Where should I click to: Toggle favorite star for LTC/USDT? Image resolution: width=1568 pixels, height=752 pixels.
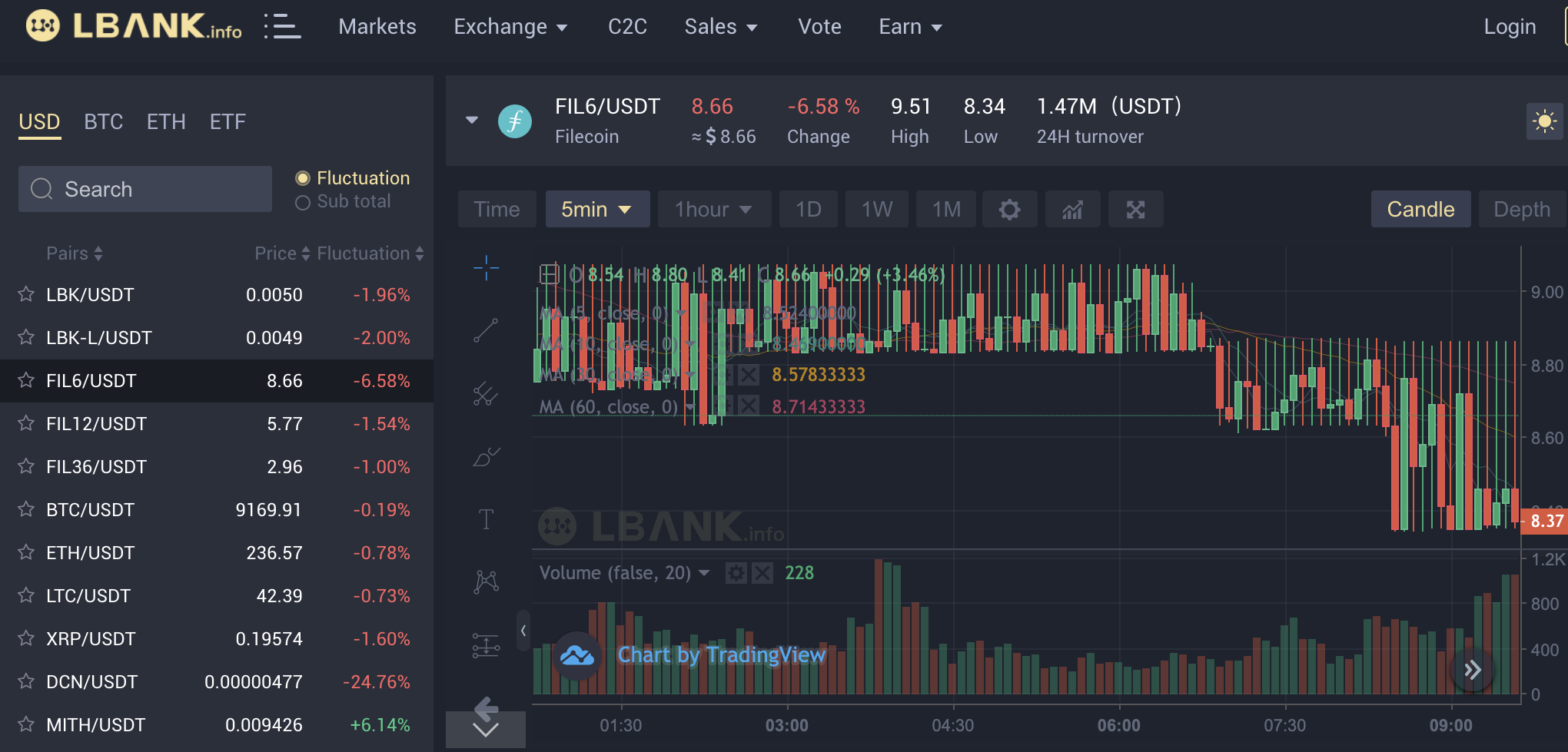coord(26,595)
